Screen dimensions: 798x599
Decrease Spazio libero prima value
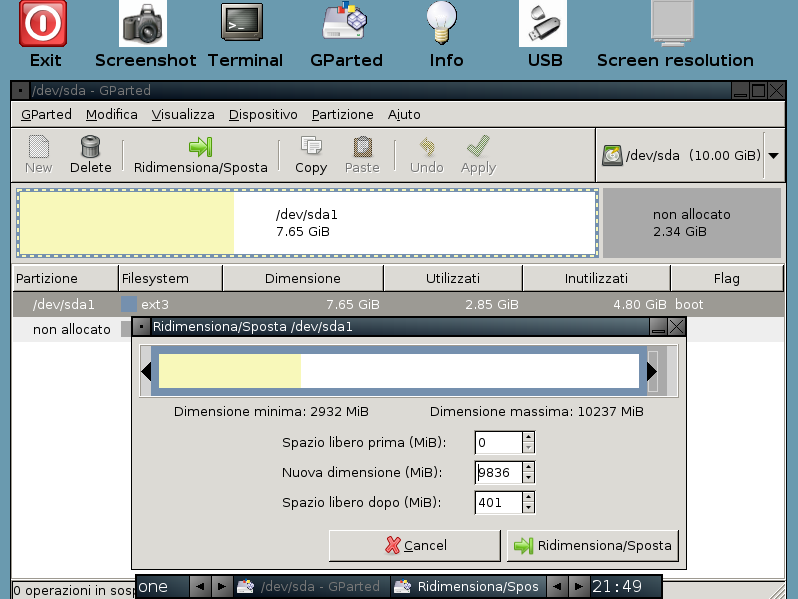click(528, 448)
